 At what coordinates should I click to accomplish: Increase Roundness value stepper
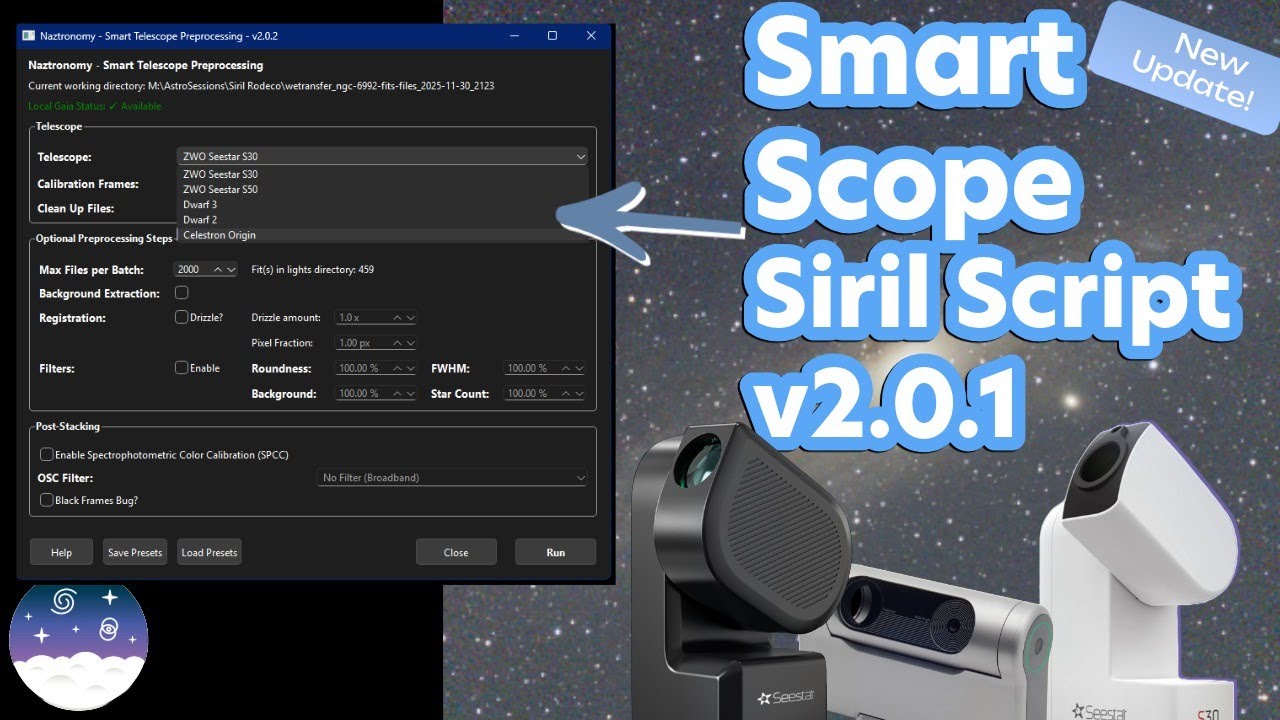[x=396, y=368]
